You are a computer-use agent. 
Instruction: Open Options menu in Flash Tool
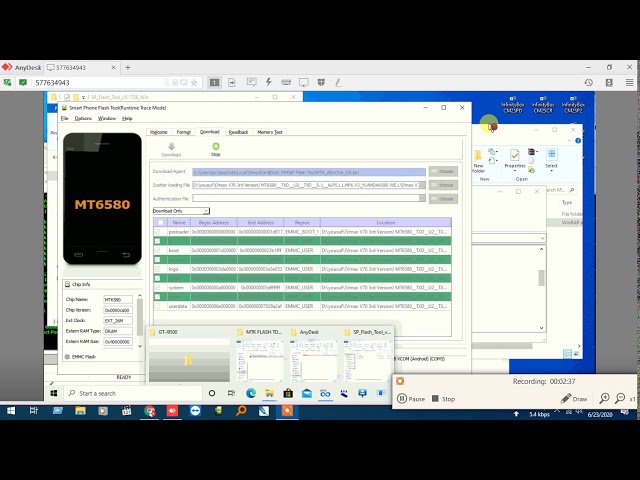[x=83, y=118]
